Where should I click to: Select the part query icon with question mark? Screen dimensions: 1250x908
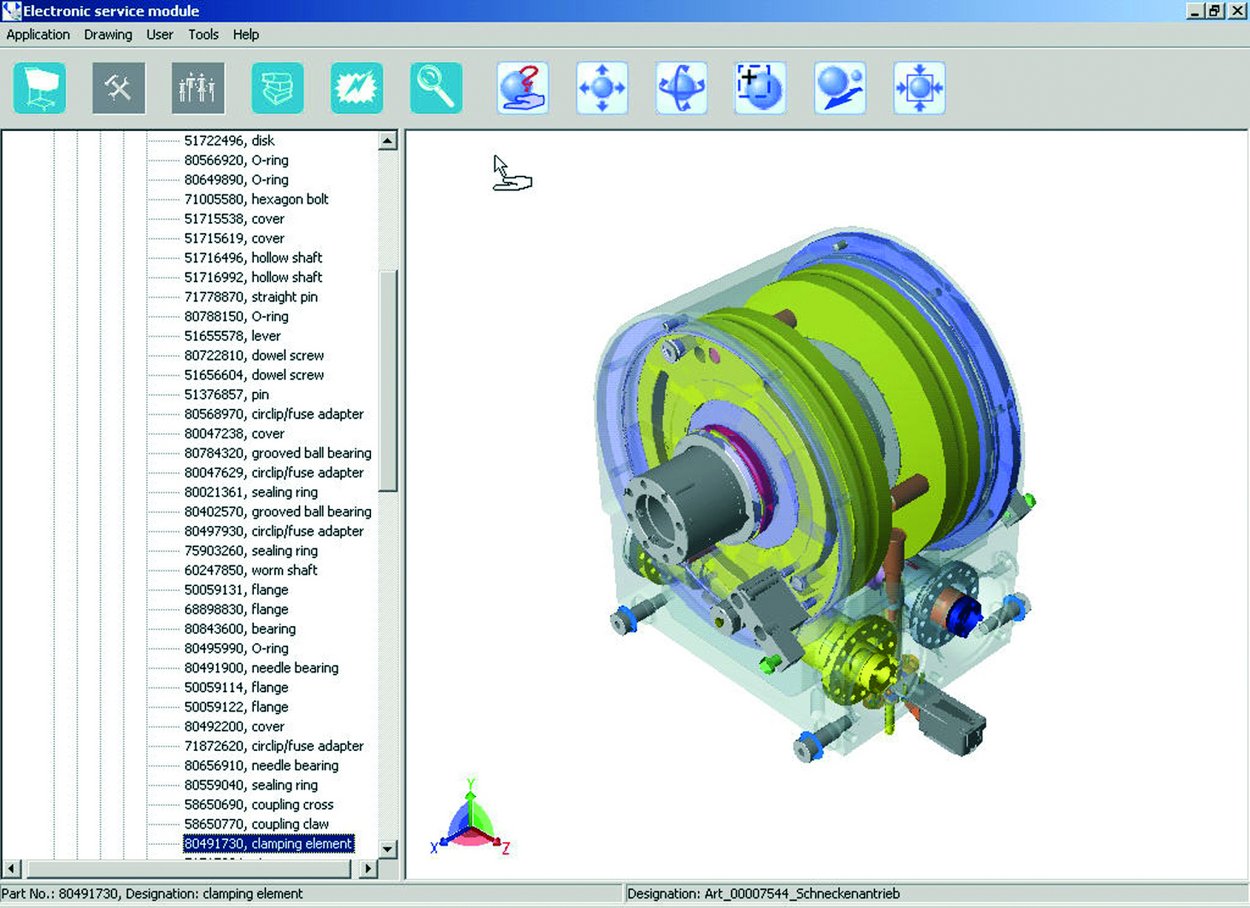522,88
